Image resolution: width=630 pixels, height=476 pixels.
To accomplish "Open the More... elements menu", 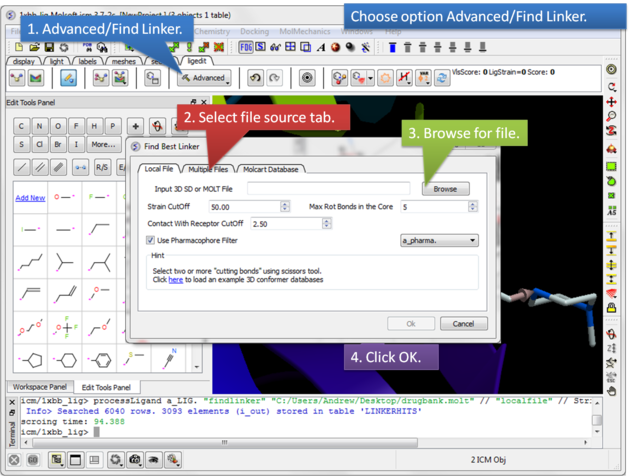I will tap(103, 145).
